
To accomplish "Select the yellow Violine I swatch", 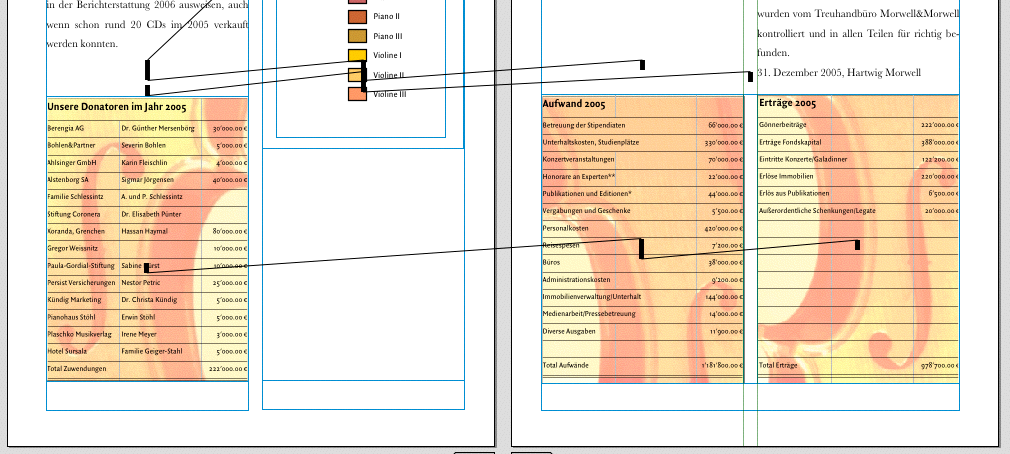I will coord(357,55).
